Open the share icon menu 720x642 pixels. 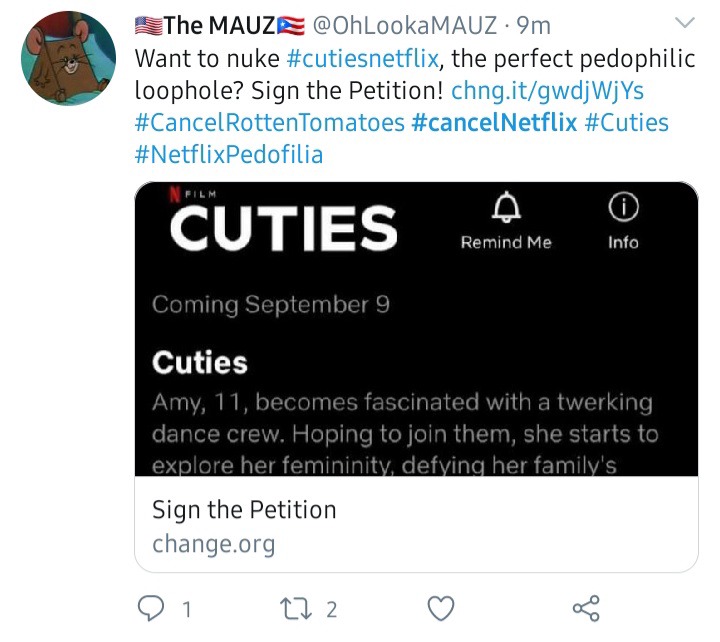pos(585,607)
